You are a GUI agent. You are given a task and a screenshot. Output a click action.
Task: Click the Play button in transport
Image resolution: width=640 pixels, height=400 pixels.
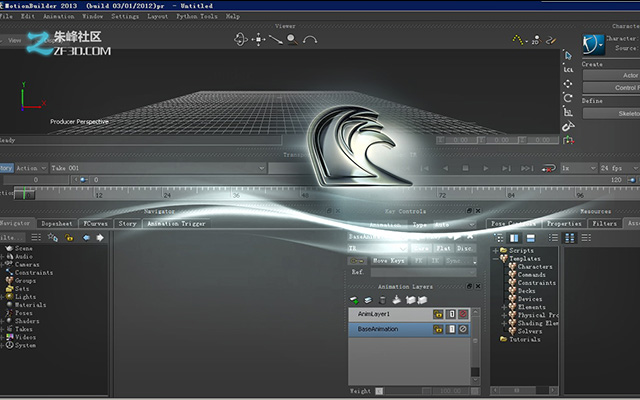click(485, 168)
